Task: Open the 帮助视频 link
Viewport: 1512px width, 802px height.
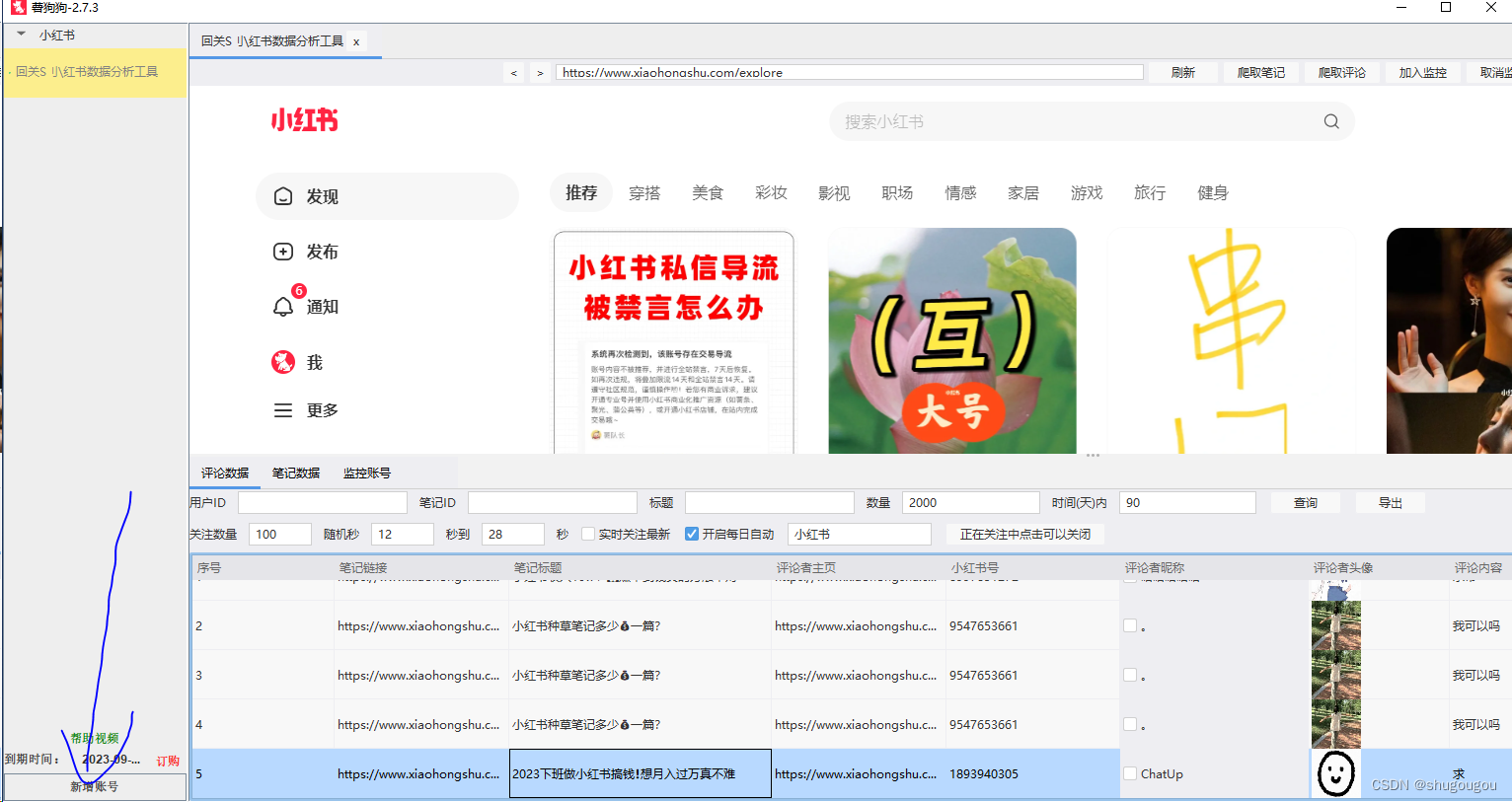Action: [95, 738]
